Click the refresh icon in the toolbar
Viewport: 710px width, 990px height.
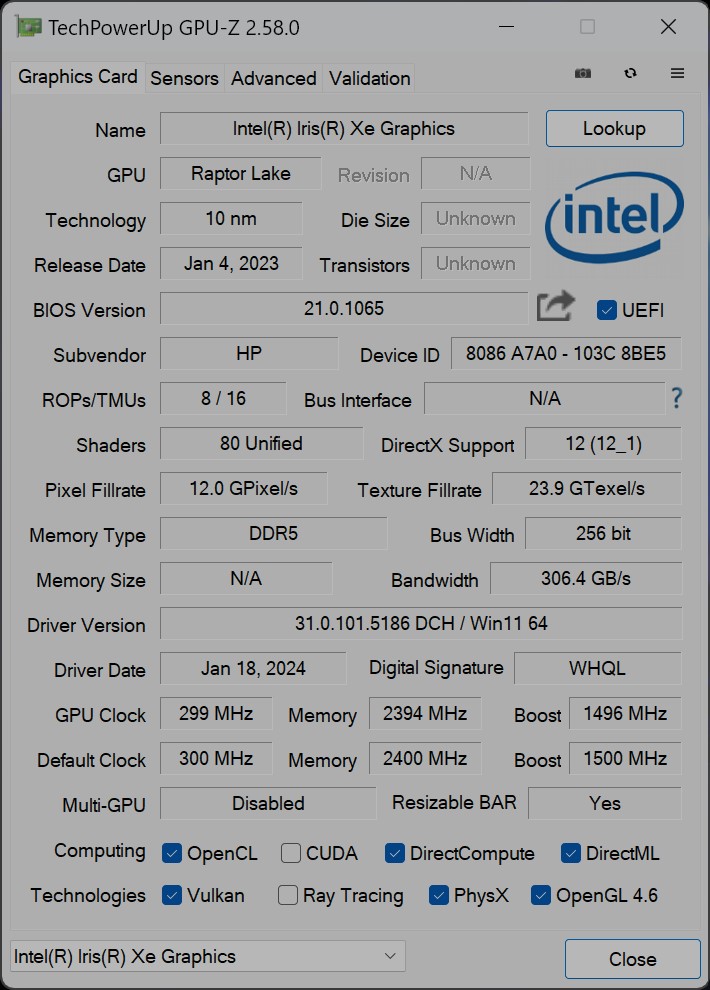pos(630,73)
